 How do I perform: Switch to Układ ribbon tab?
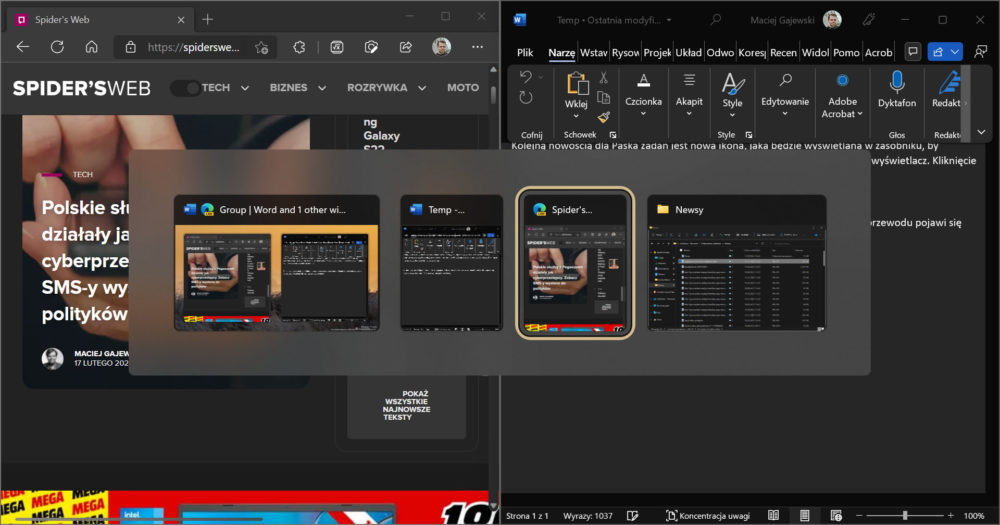(x=688, y=52)
